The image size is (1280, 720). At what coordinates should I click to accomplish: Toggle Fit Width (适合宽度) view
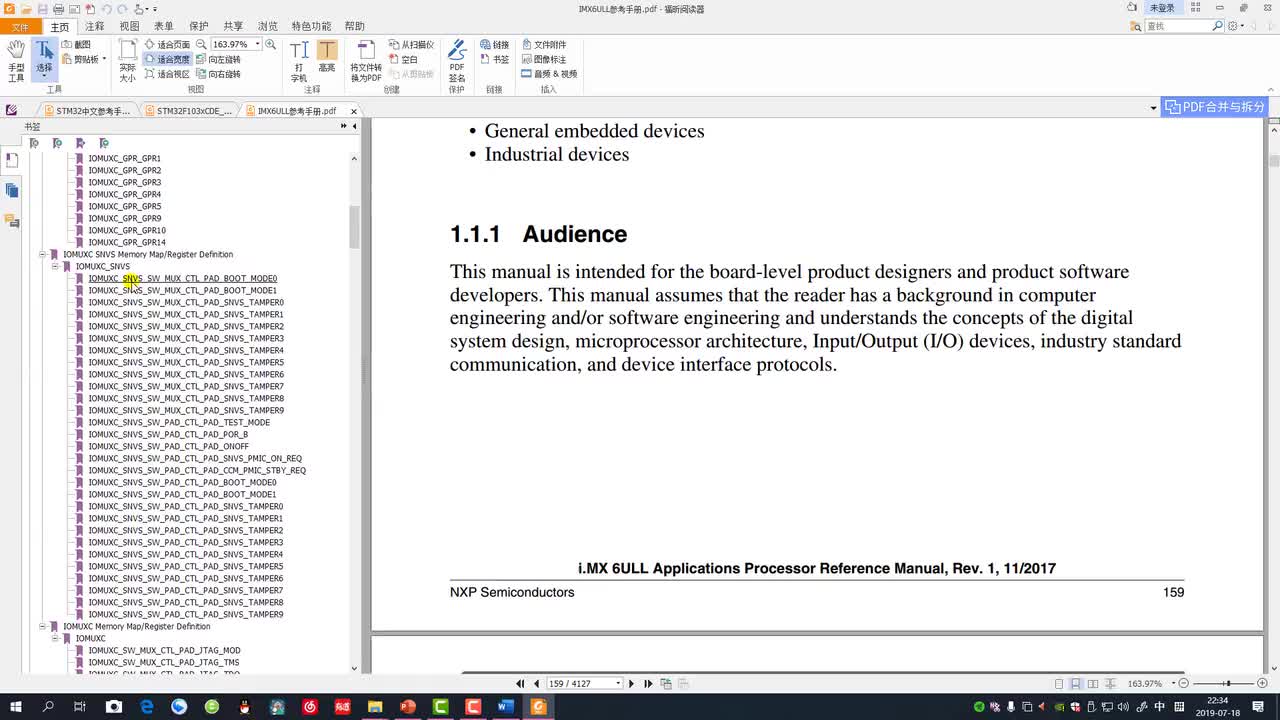167,59
